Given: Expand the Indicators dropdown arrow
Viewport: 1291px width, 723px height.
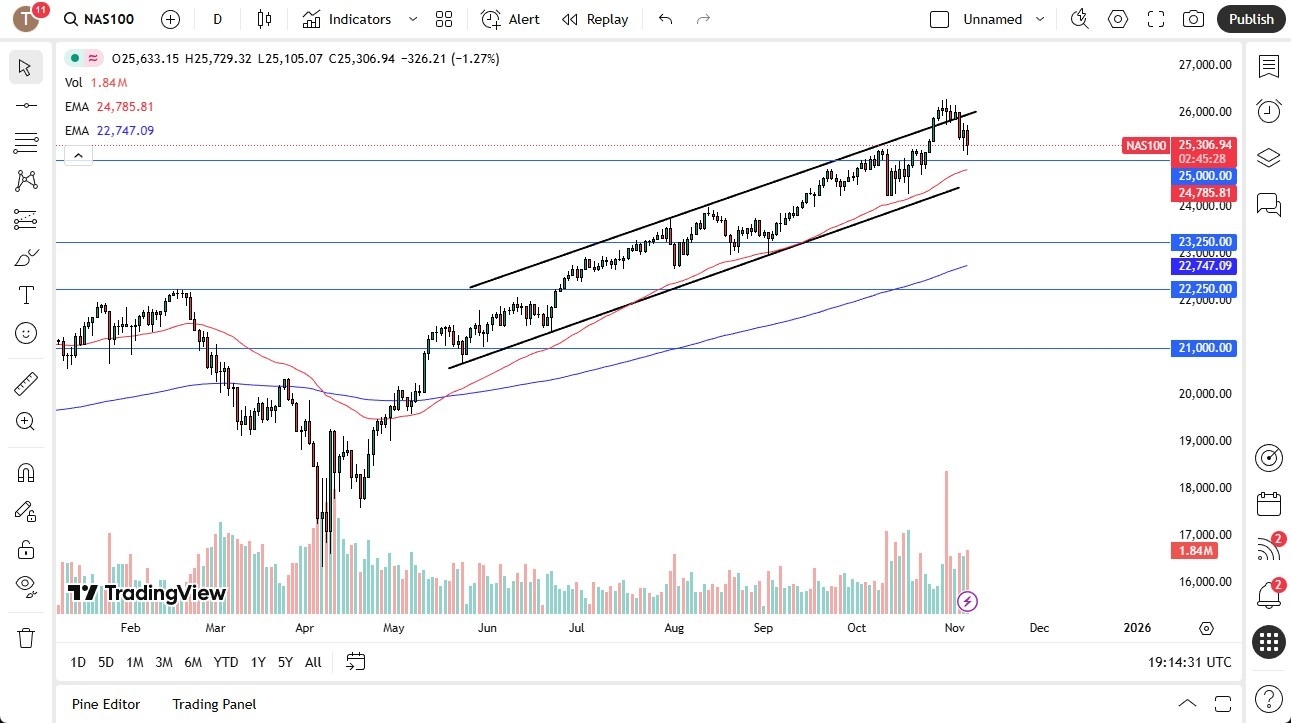Looking at the screenshot, I should tap(412, 19).
